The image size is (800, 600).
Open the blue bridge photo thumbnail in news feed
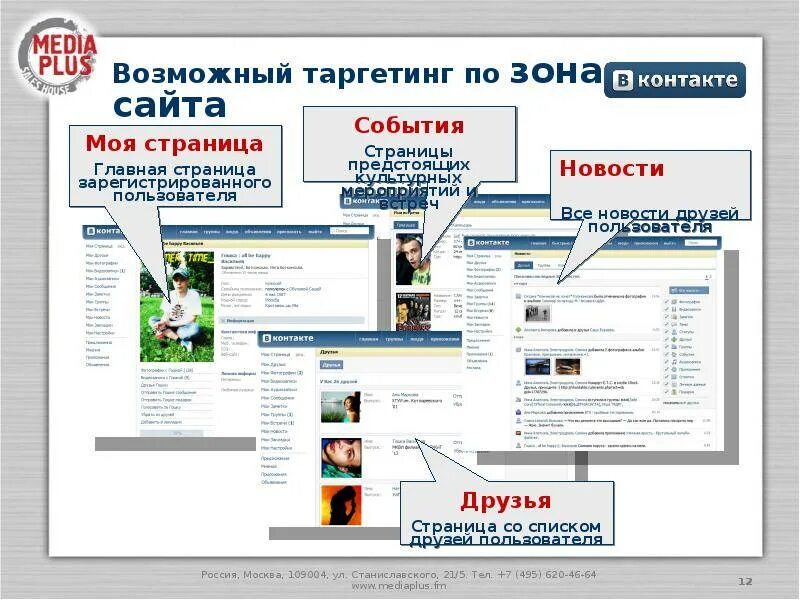click(538, 366)
